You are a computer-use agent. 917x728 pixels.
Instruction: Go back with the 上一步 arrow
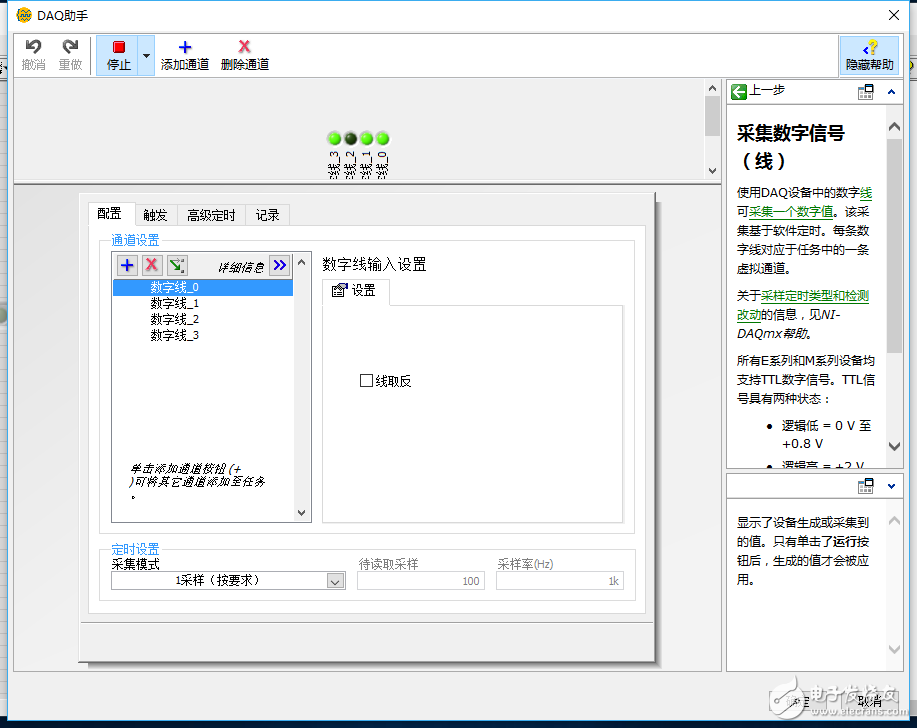click(x=739, y=91)
